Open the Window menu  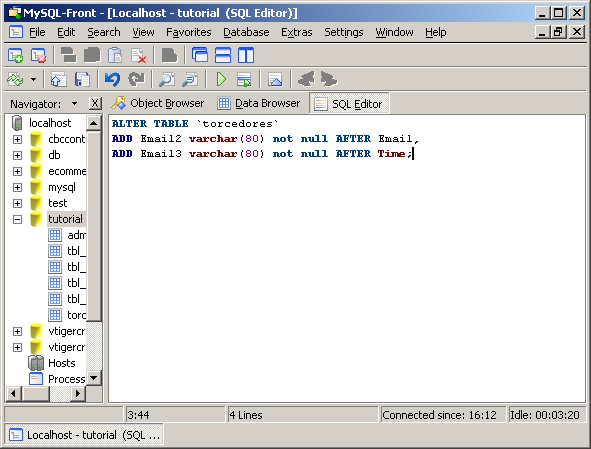tap(394, 32)
